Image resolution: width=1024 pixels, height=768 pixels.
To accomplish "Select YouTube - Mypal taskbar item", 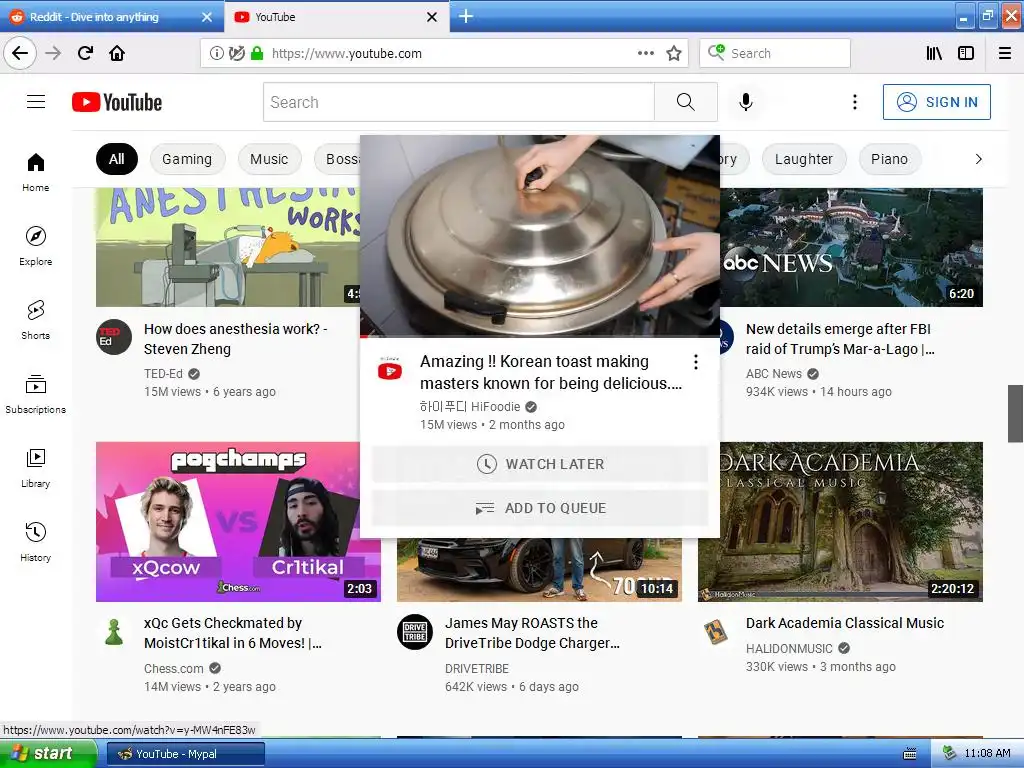I will pyautogui.click(x=186, y=754).
